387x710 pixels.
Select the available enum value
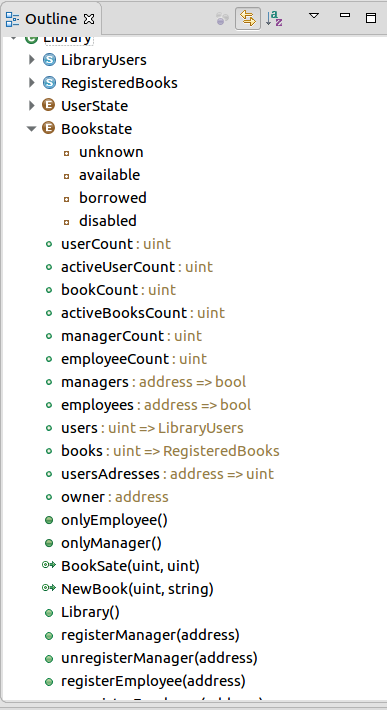[x=110, y=175]
